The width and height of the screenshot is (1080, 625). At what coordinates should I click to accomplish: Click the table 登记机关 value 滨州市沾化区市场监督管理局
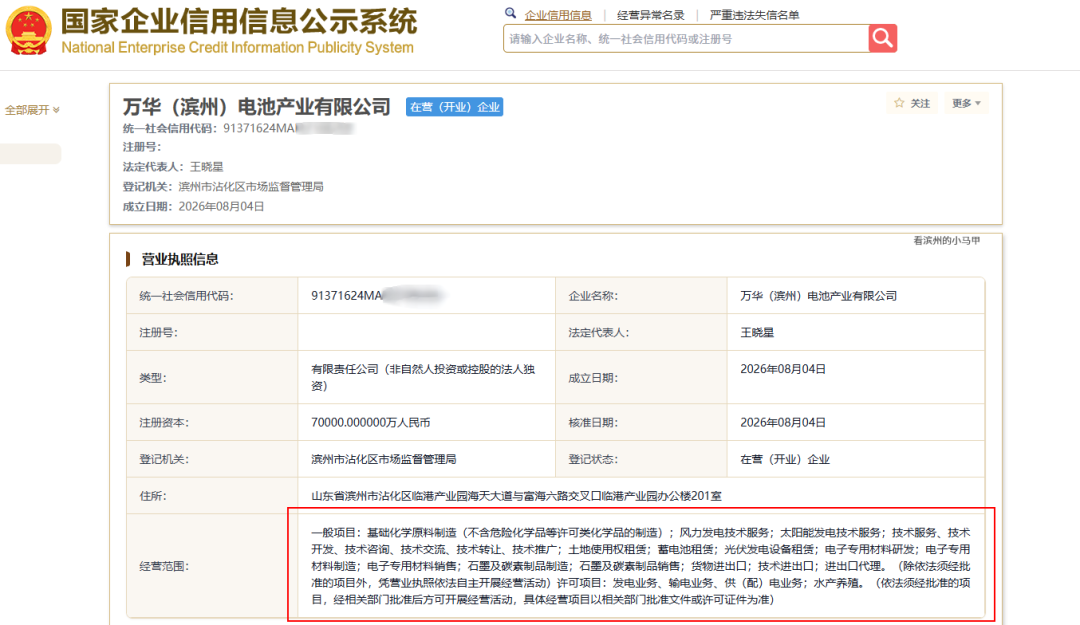point(384,459)
